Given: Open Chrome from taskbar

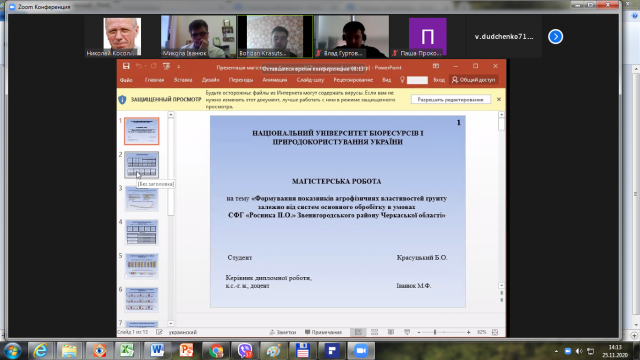Looking at the screenshot, I should (216, 351).
